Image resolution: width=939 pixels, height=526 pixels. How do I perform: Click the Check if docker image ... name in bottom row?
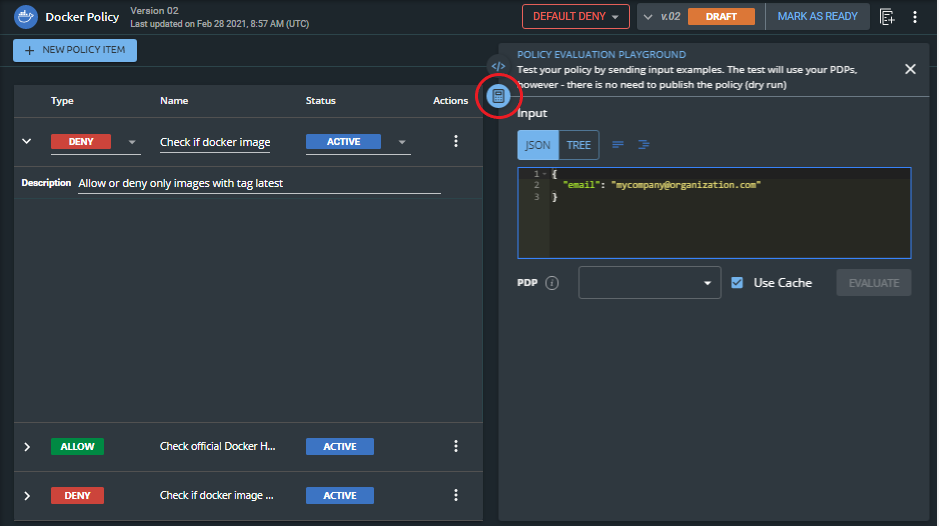point(216,495)
